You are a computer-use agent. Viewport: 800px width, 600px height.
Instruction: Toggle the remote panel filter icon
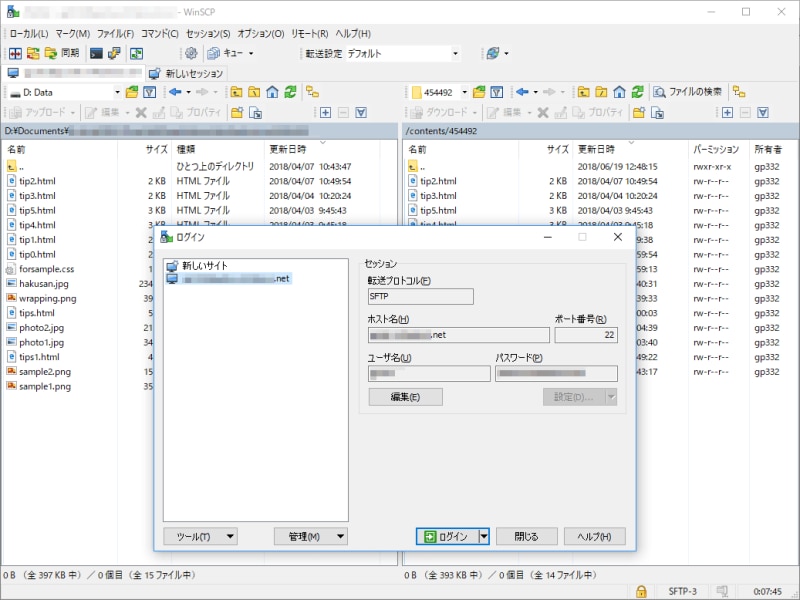(497, 92)
